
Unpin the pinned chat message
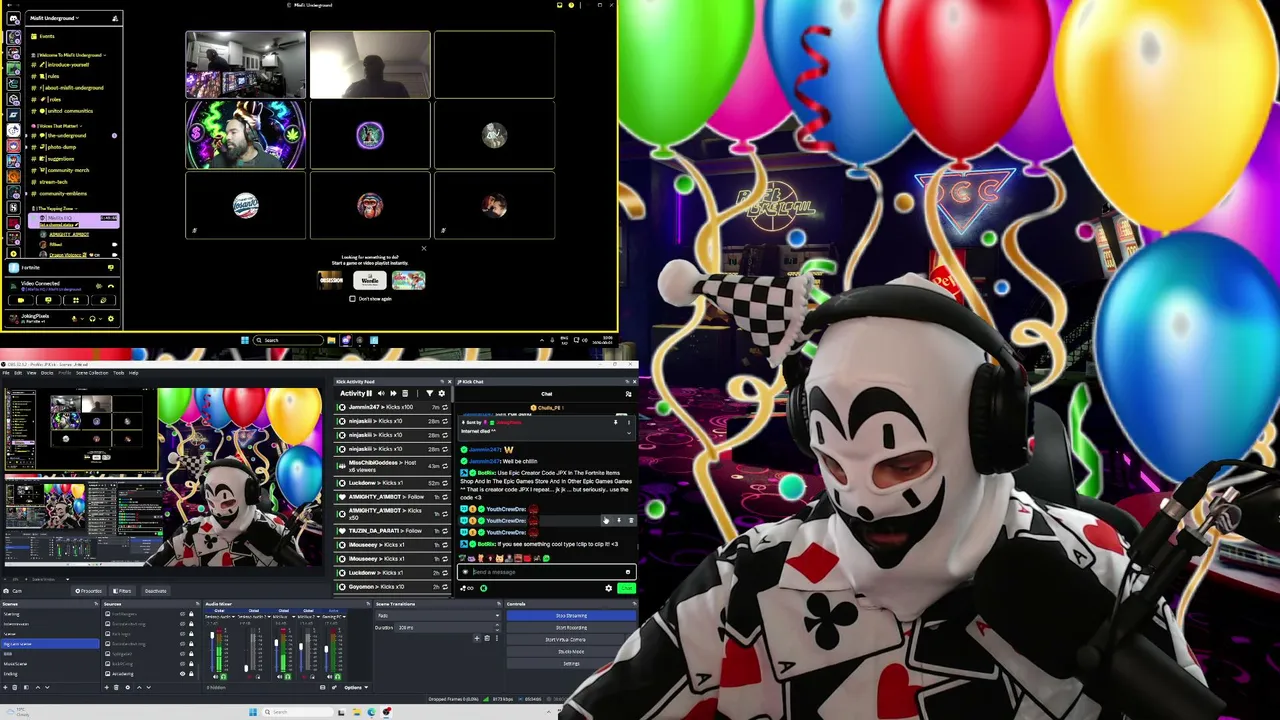[615, 422]
